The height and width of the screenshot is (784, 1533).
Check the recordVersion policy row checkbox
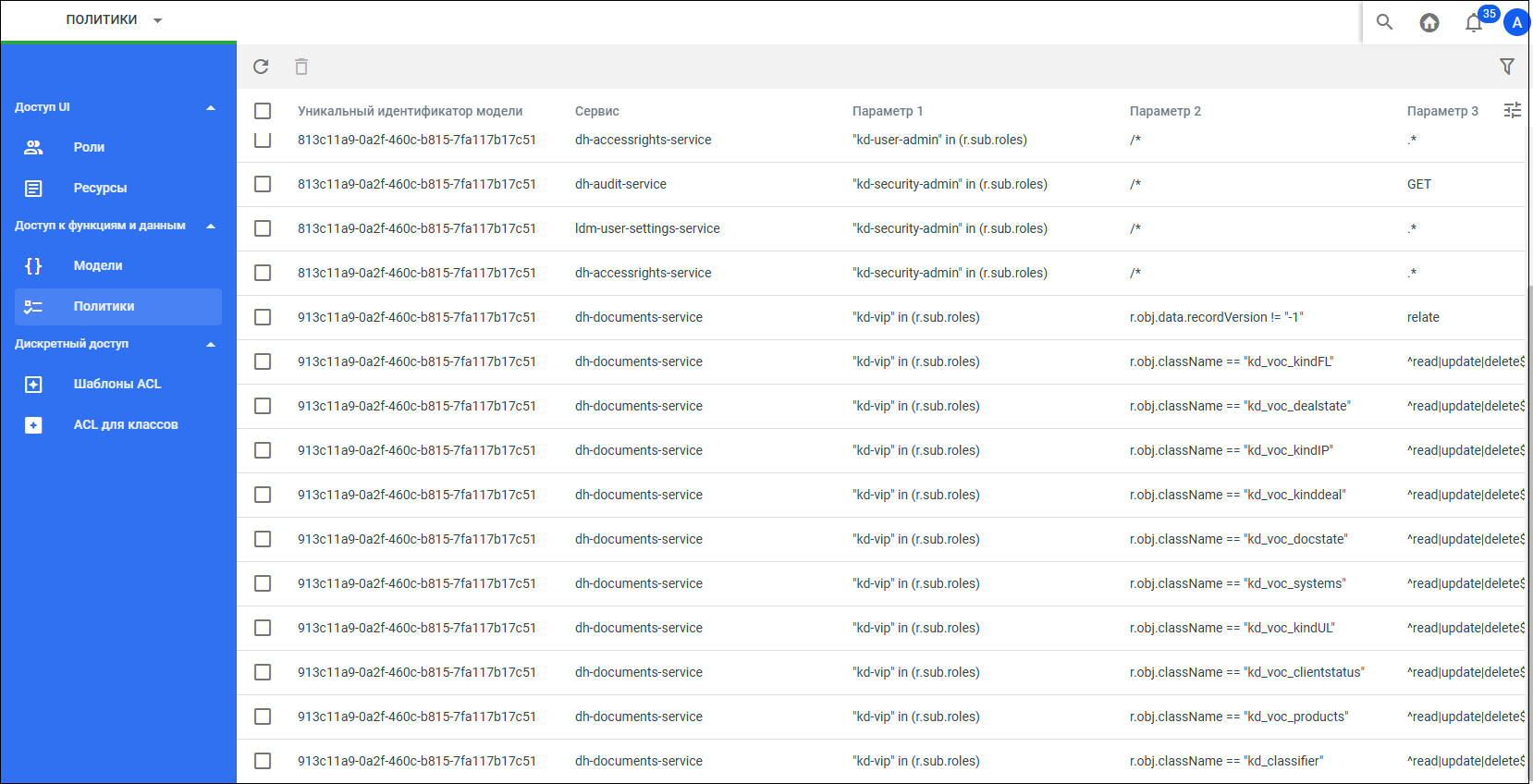pos(263,317)
